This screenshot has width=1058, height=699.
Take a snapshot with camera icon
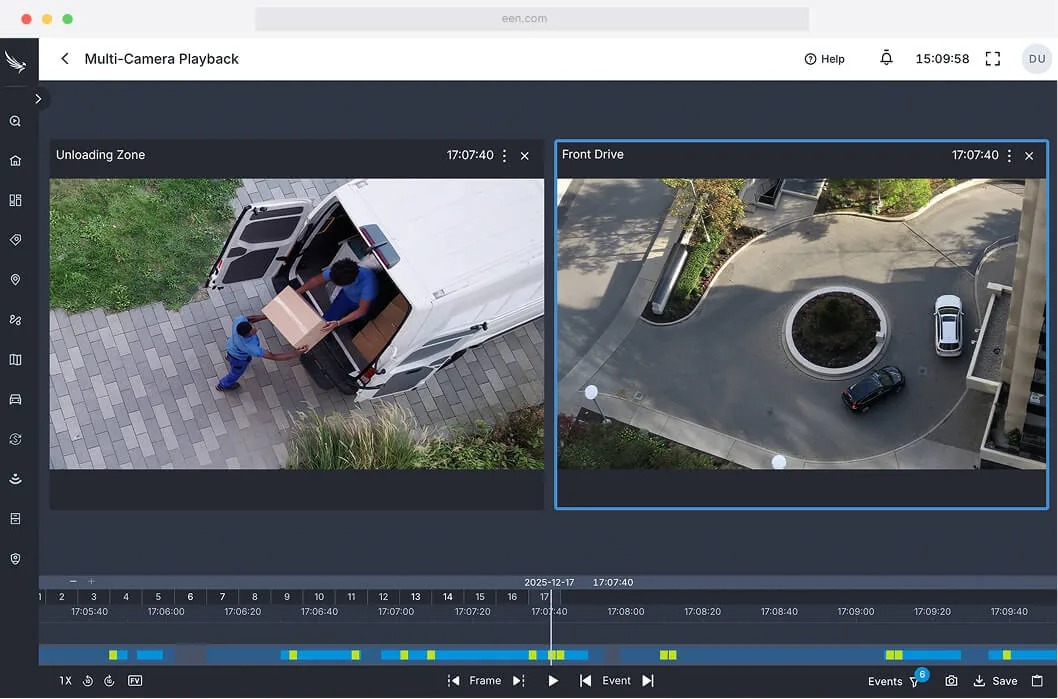[x=951, y=681]
